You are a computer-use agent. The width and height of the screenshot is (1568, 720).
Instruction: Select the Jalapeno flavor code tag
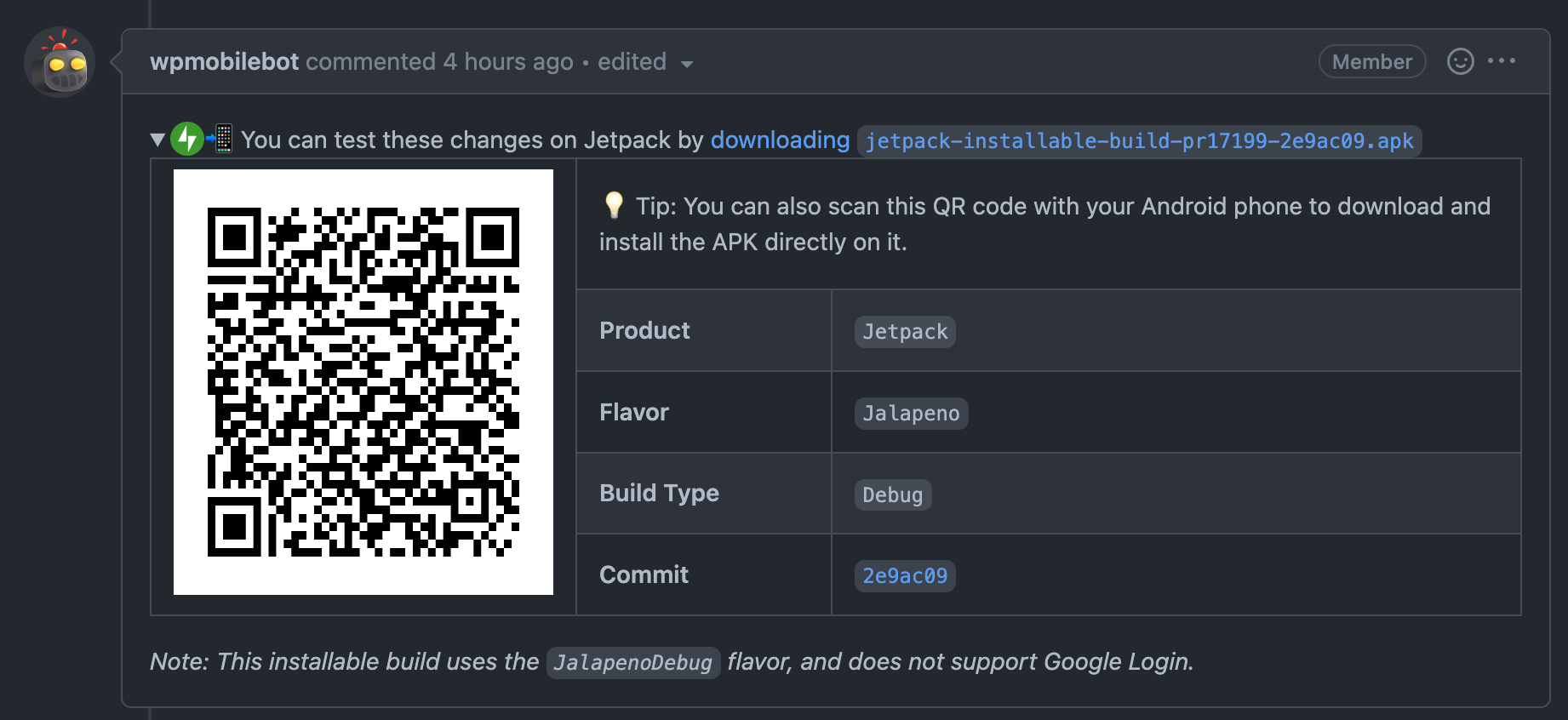(911, 414)
